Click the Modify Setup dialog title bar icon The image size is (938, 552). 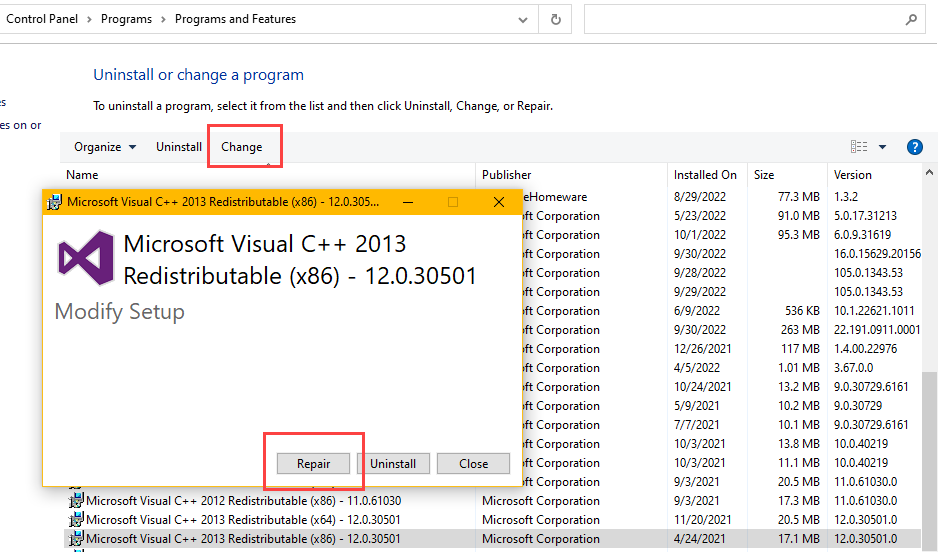[54, 202]
